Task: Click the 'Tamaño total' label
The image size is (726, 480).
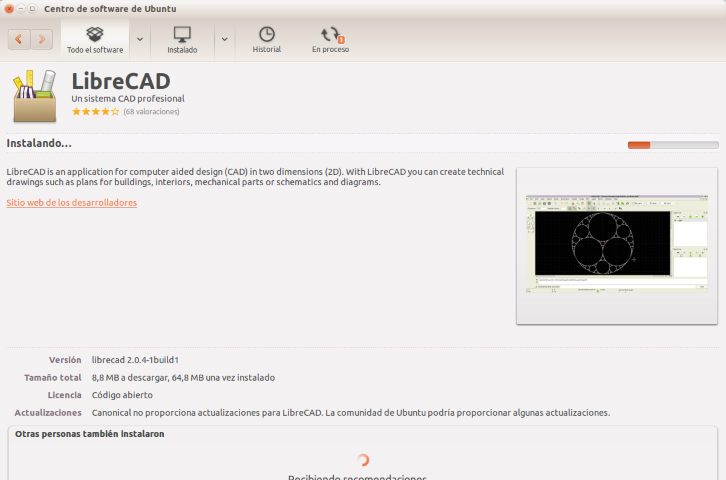Action: (x=53, y=378)
